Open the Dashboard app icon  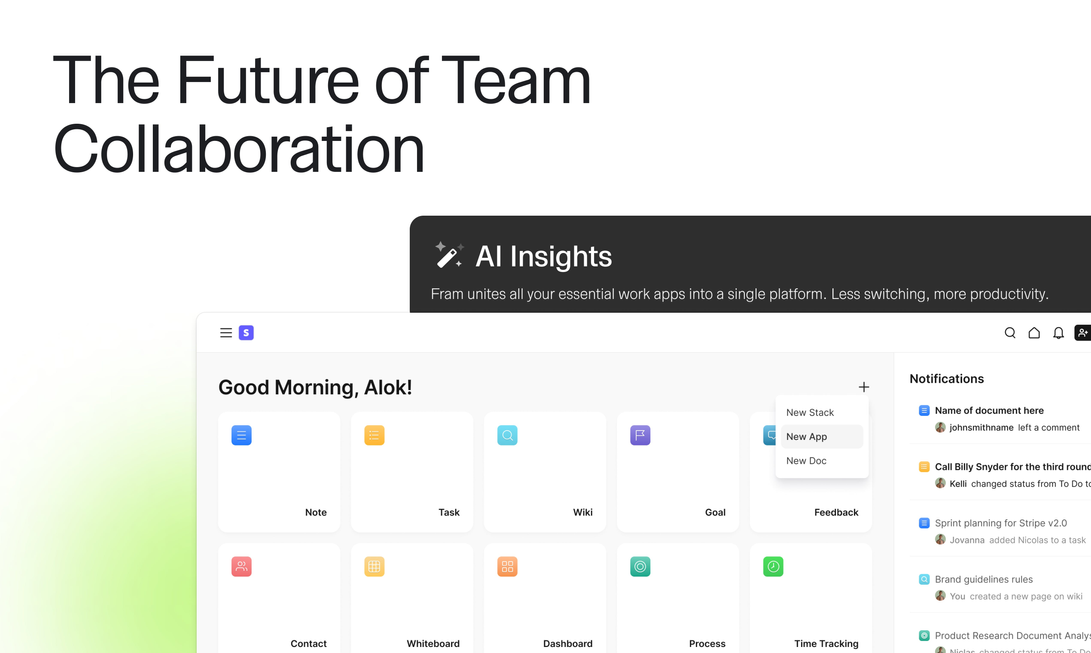tap(507, 567)
